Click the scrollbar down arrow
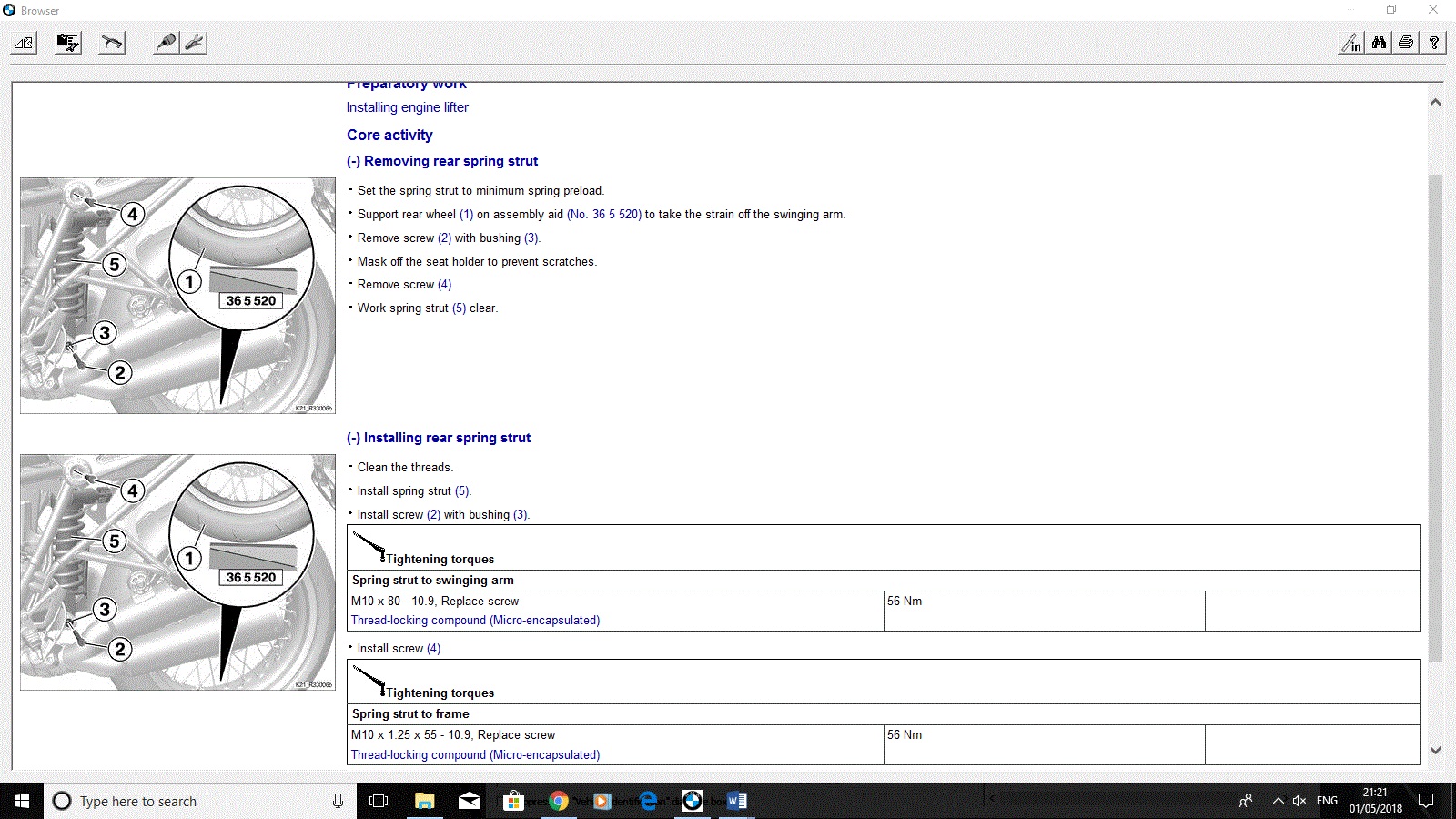The height and width of the screenshot is (819, 1456). [1435, 751]
